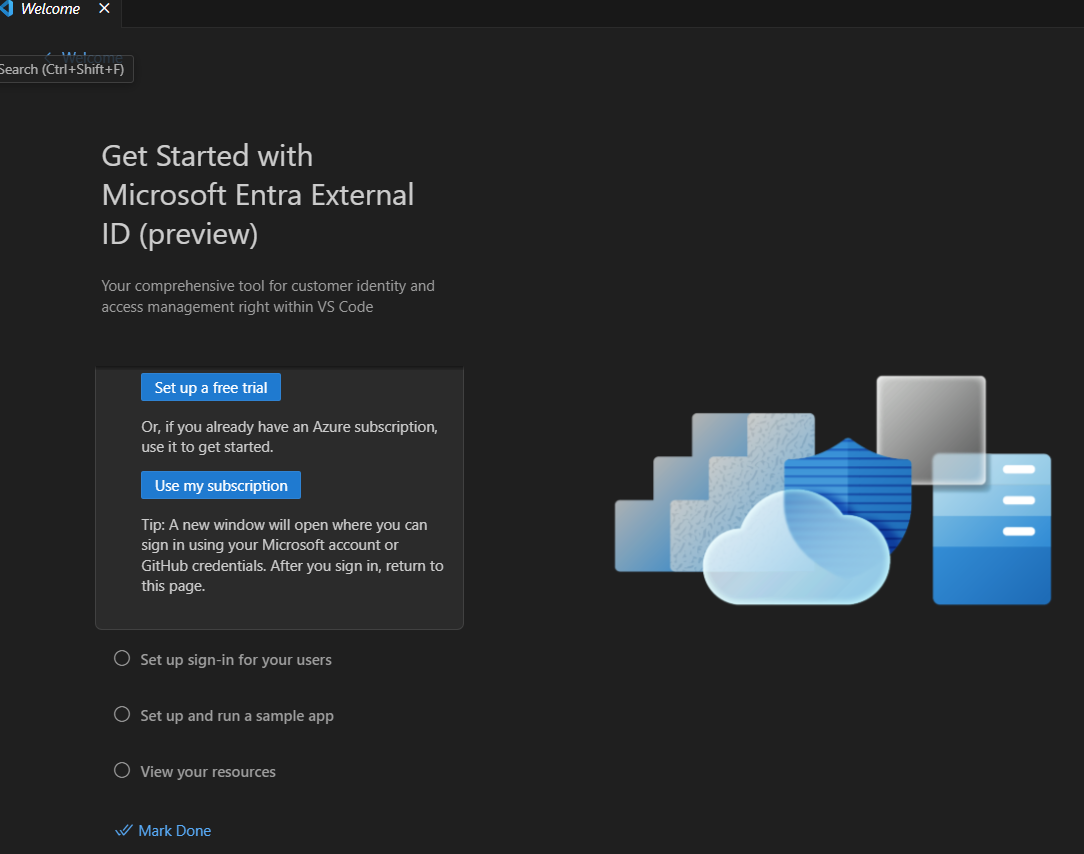Screen dimensions: 1084x854
Task: Click the blue server graphic in the illustration
Action: (x=990, y=530)
